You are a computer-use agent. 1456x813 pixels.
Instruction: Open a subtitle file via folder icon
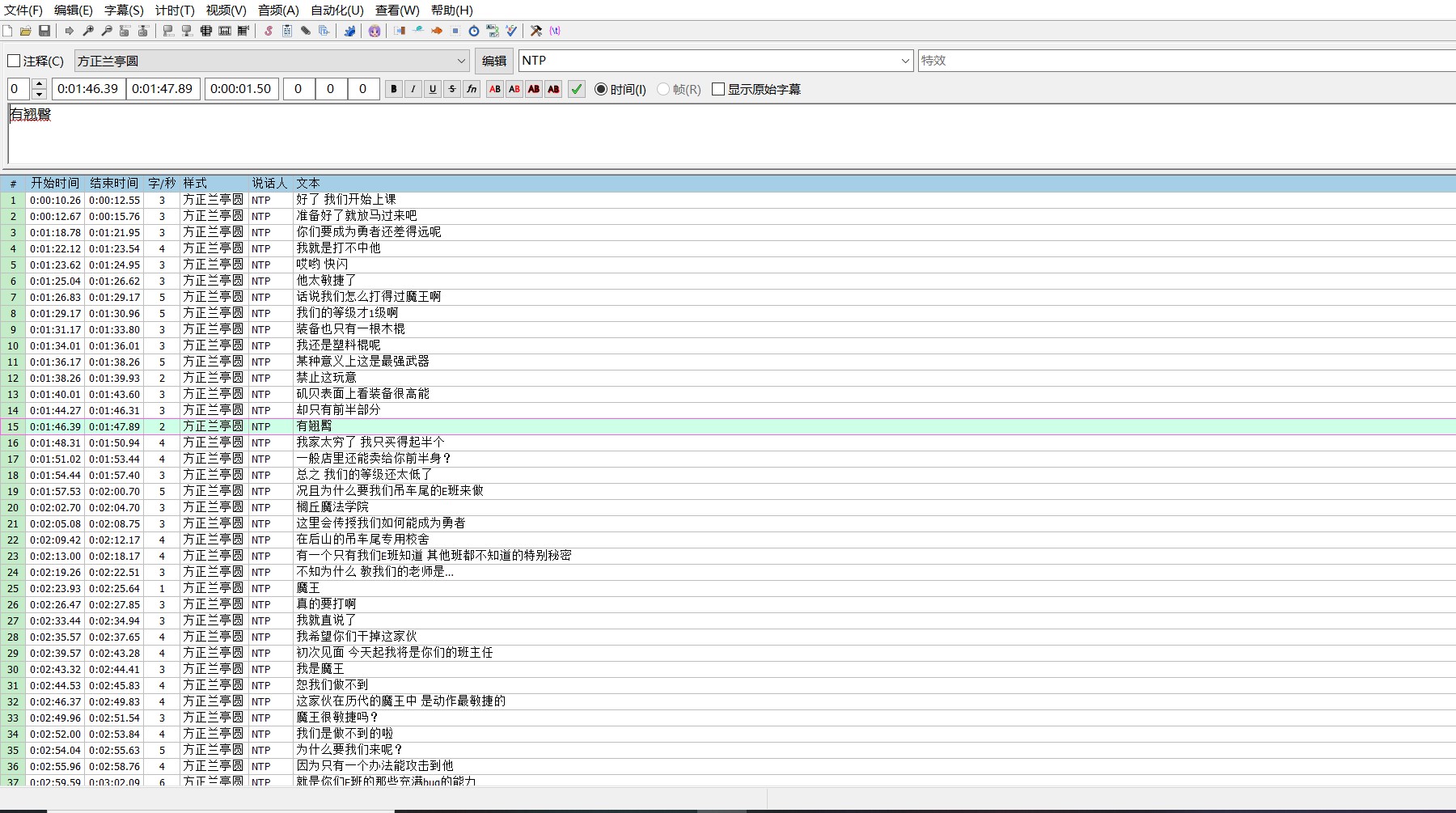[26, 31]
